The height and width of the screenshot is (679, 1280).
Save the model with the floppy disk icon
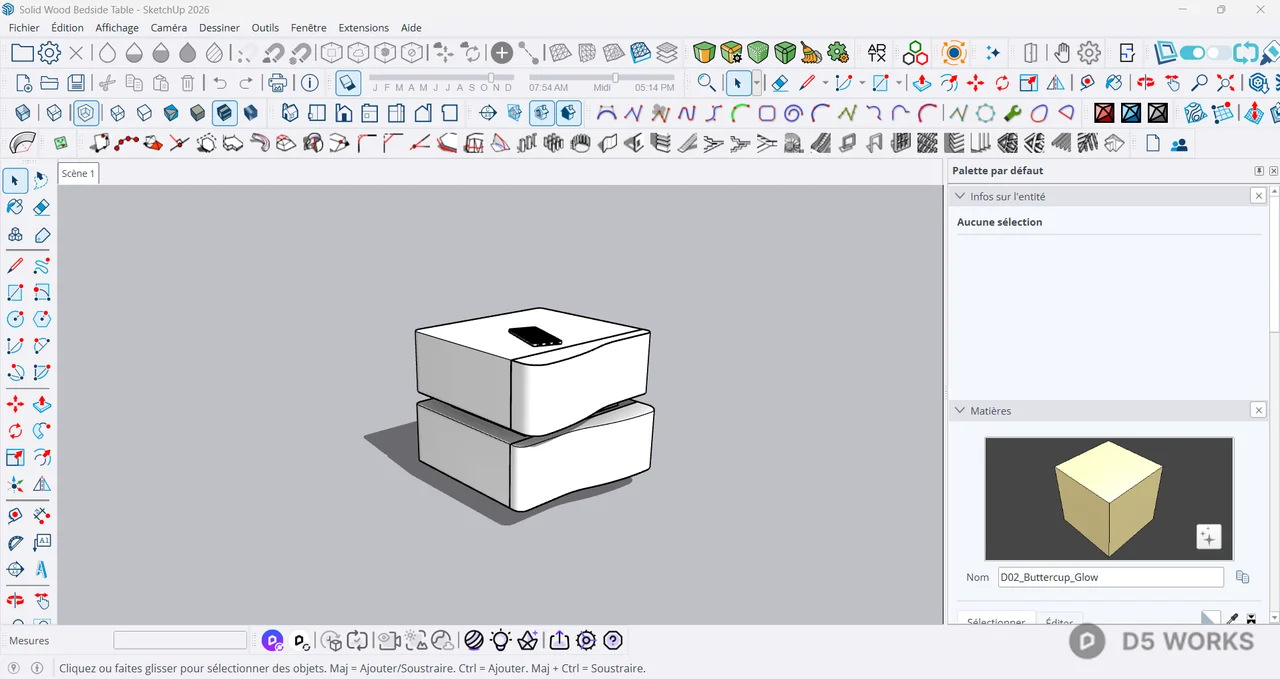pos(76,83)
